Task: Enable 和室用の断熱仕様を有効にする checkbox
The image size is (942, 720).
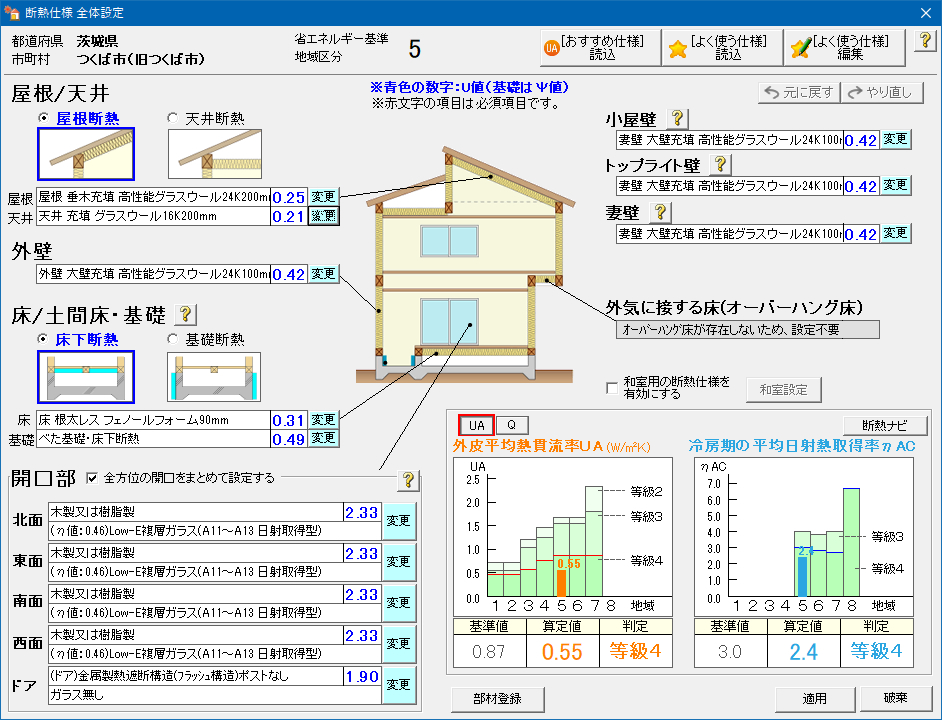Action: [613, 387]
